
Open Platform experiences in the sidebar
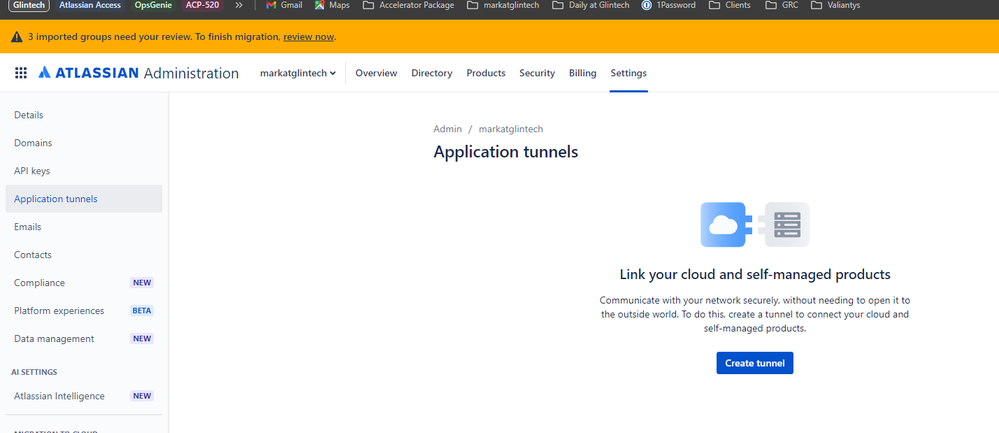coord(83,311)
